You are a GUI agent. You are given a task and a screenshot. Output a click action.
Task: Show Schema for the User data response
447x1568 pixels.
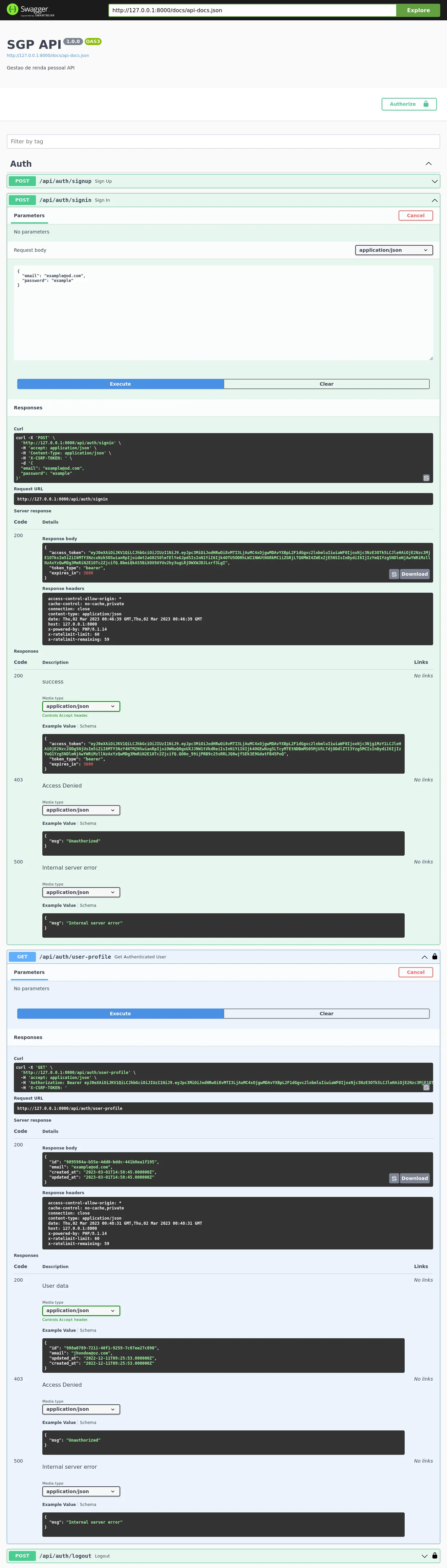tap(88, 1330)
